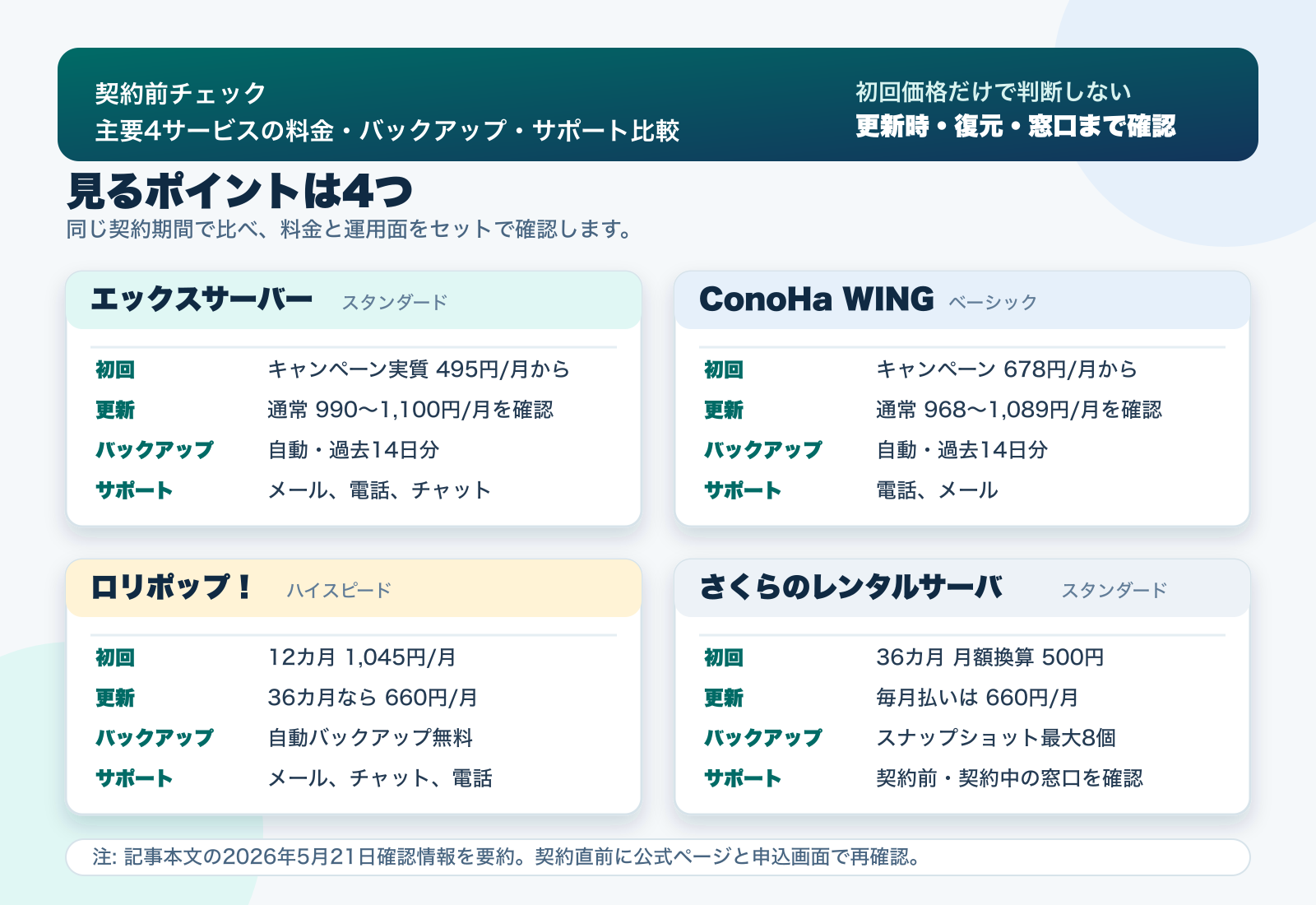Click '初回' label in エックスサーバー card

pos(115,369)
